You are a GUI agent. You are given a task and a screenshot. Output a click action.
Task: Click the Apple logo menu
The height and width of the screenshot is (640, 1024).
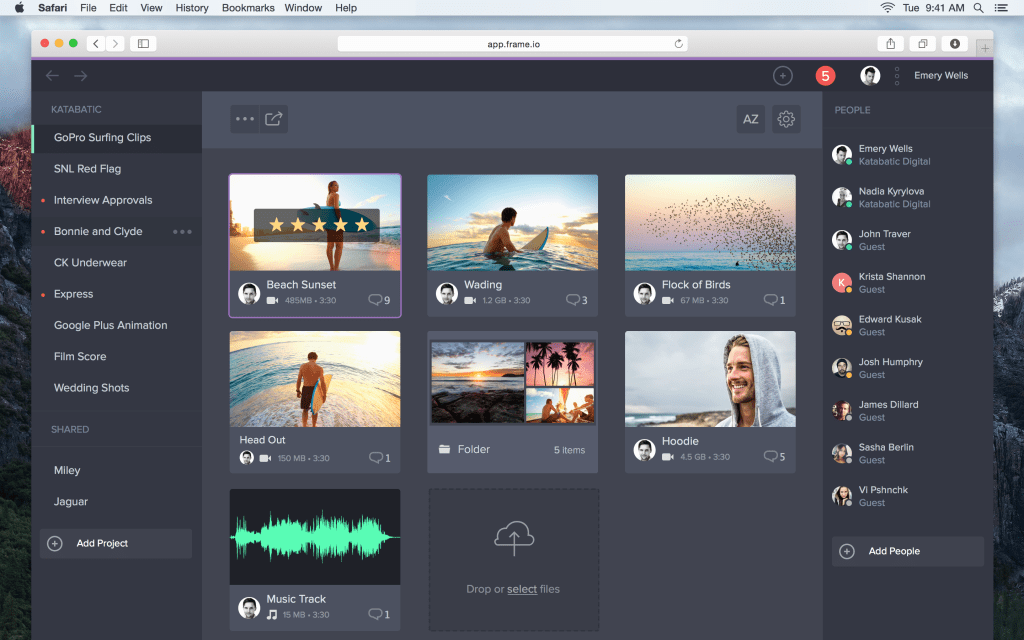coord(19,8)
